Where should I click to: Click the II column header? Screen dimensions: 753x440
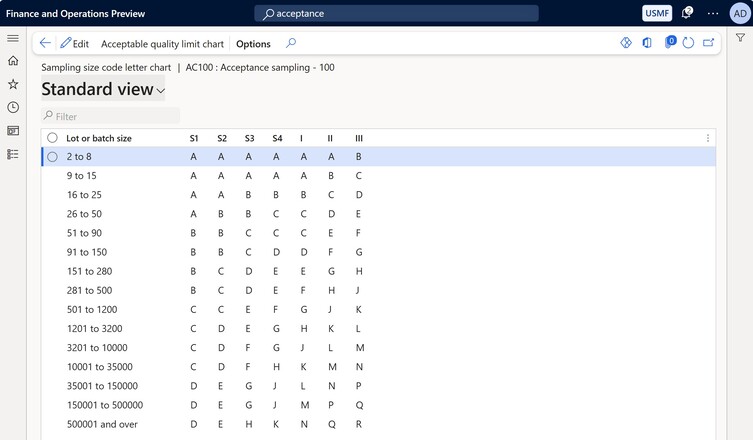point(330,138)
